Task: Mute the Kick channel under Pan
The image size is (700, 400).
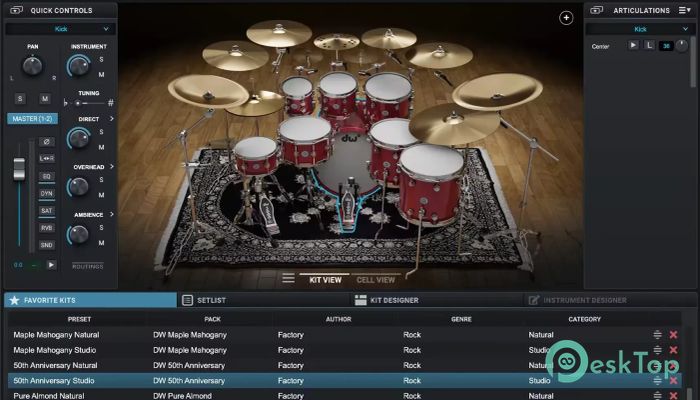Action: (45, 98)
